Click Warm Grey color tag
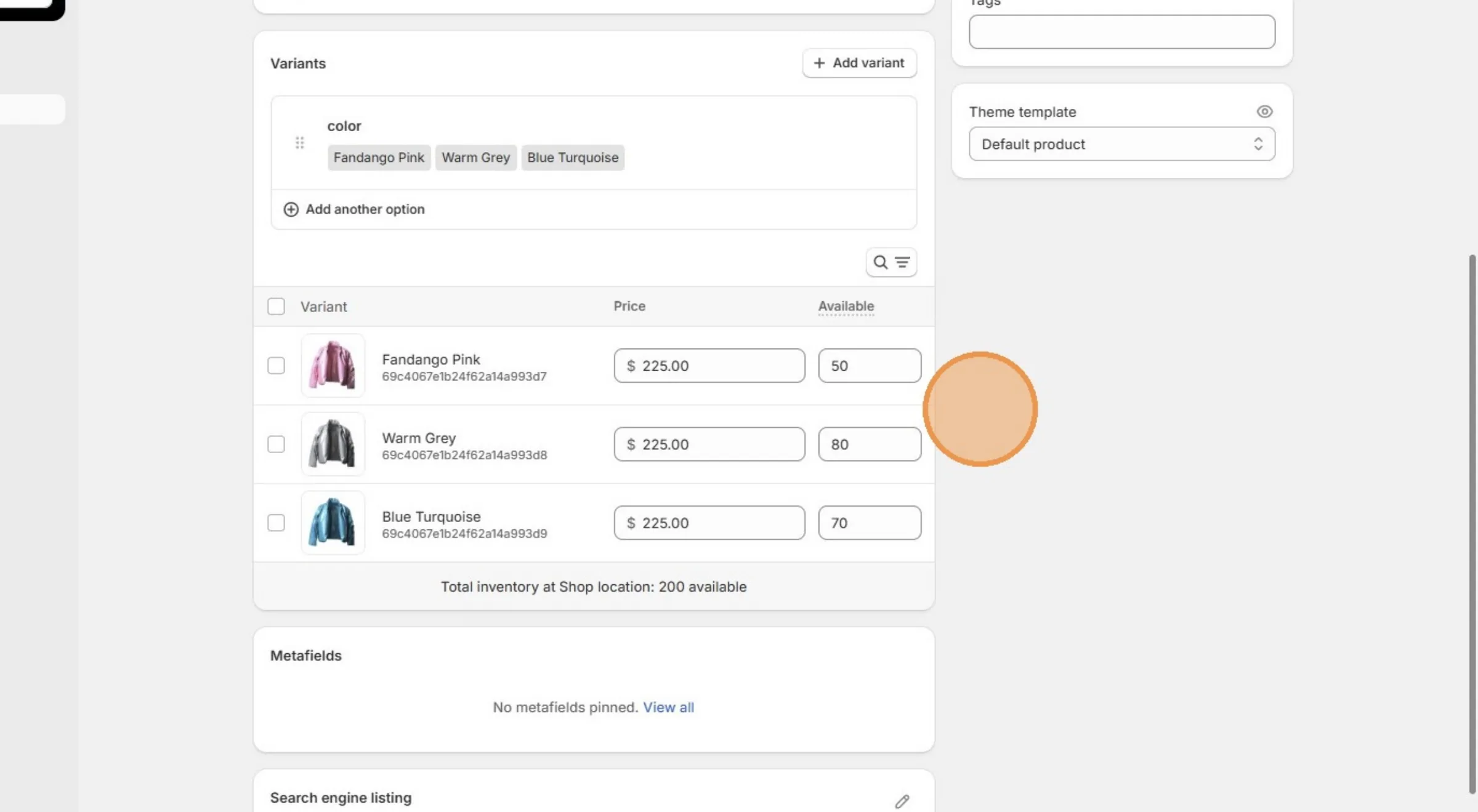This screenshot has width=1478, height=812. (x=475, y=158)
